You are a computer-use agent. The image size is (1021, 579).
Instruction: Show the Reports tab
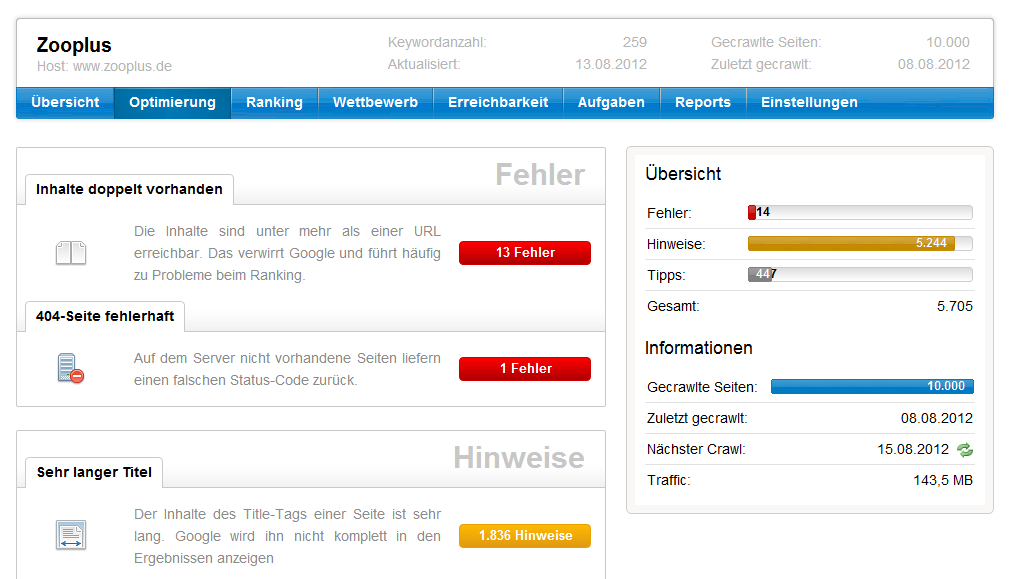[702, 102]
